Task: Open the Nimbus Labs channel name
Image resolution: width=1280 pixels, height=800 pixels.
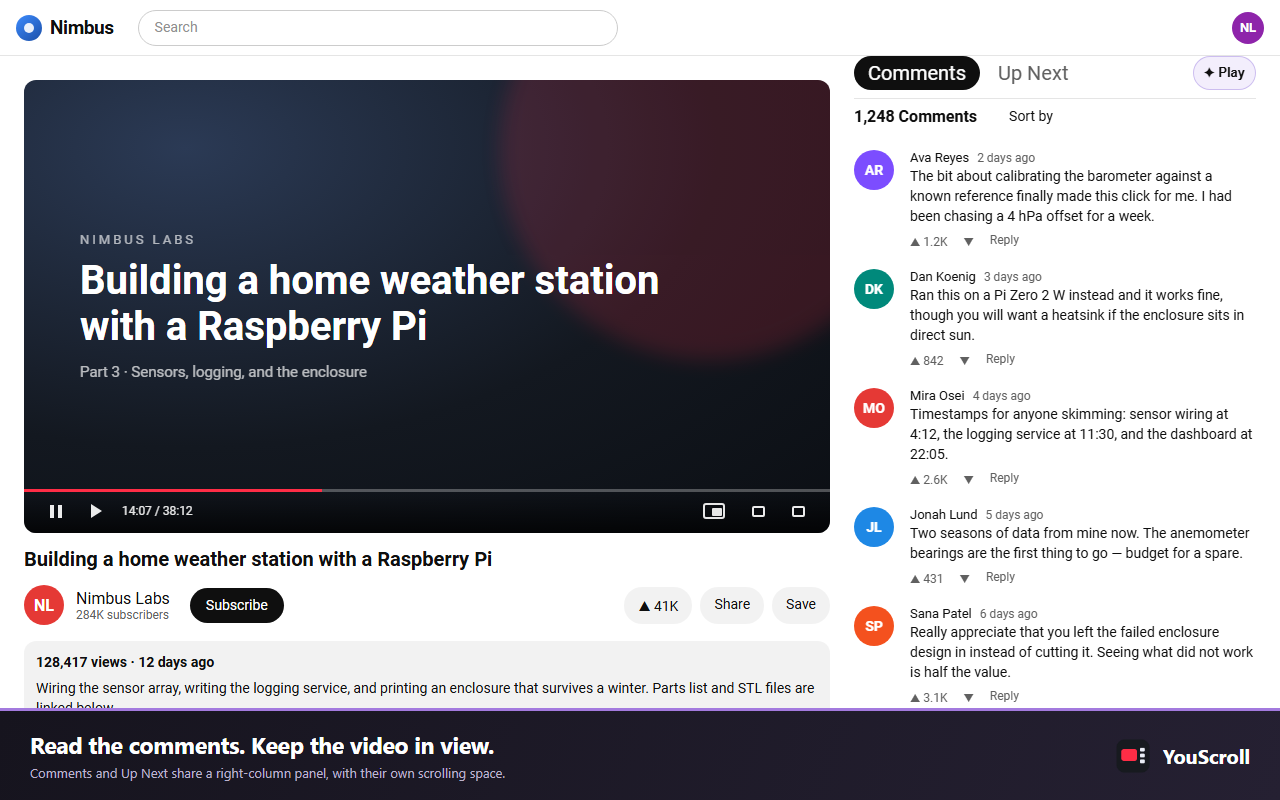Action: 123,598
